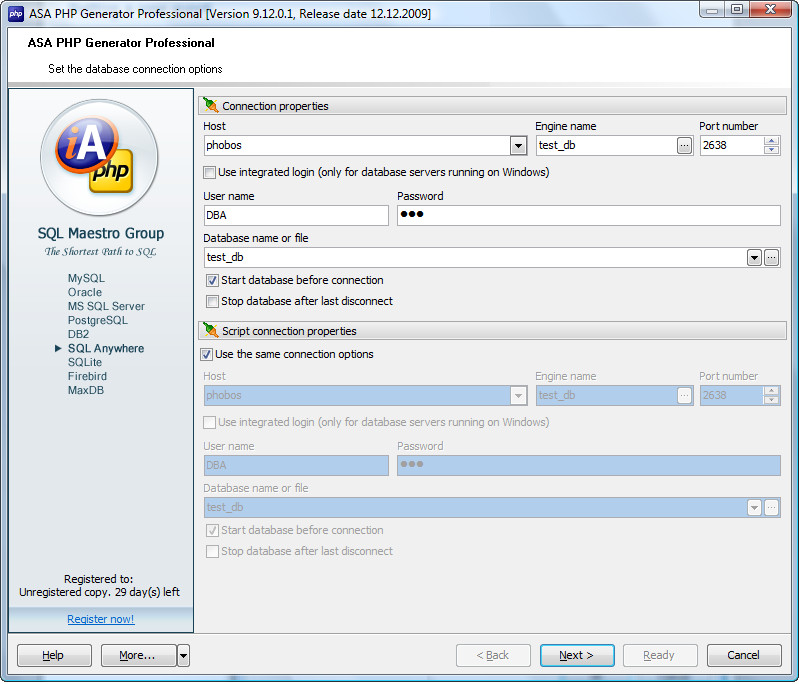Increase the Port number value
This screenshot has width=799, height=684.
pos(771,141)
